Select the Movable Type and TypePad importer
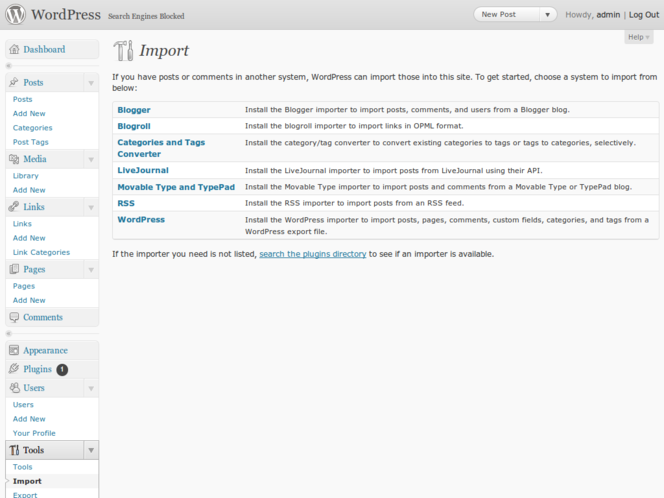 176,187
